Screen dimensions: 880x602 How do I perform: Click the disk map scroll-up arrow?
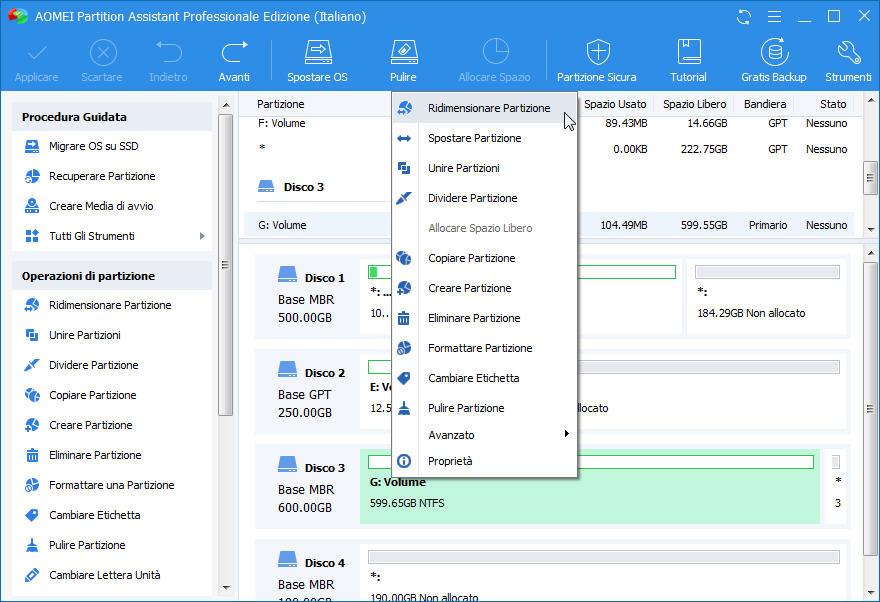coord(870,254)
